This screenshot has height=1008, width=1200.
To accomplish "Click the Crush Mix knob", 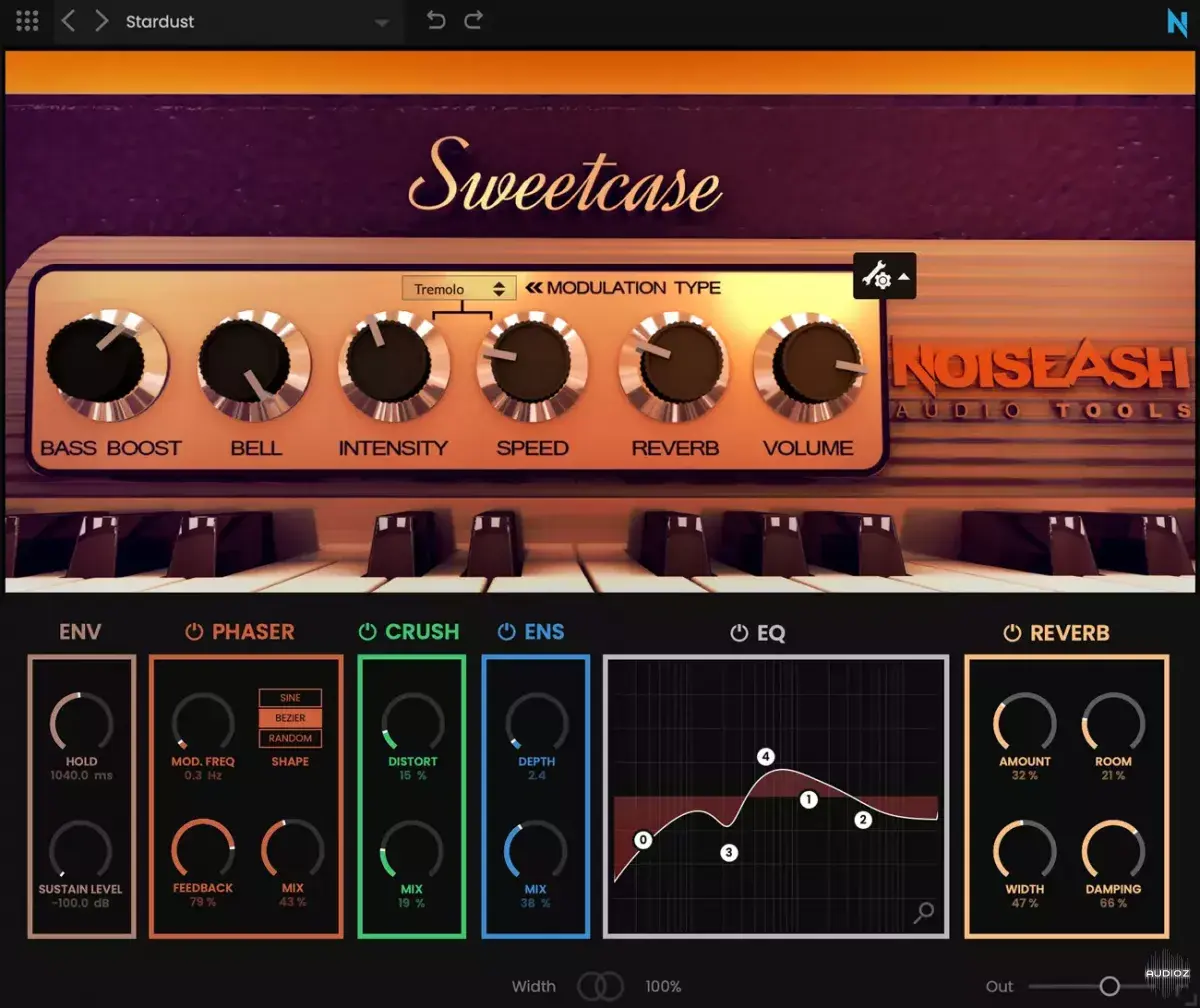I will (412, 849).
